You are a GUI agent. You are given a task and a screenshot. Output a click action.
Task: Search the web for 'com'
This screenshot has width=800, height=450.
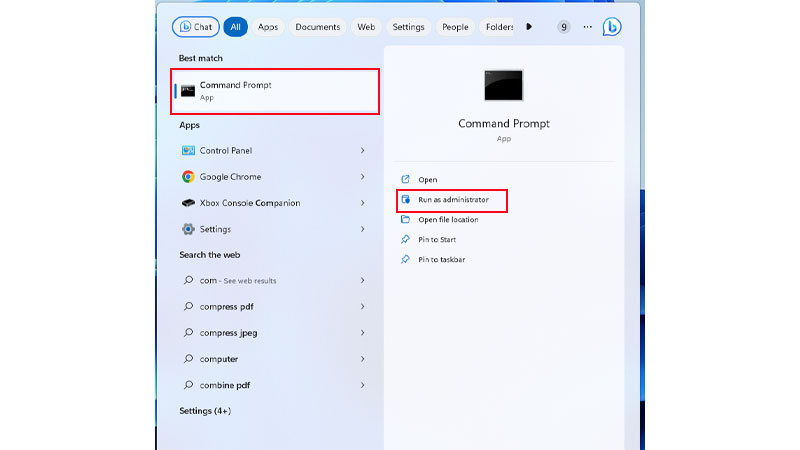(274, 281)
